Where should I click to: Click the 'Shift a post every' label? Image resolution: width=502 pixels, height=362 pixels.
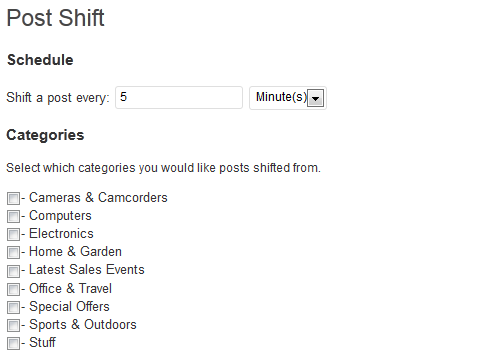58,98
